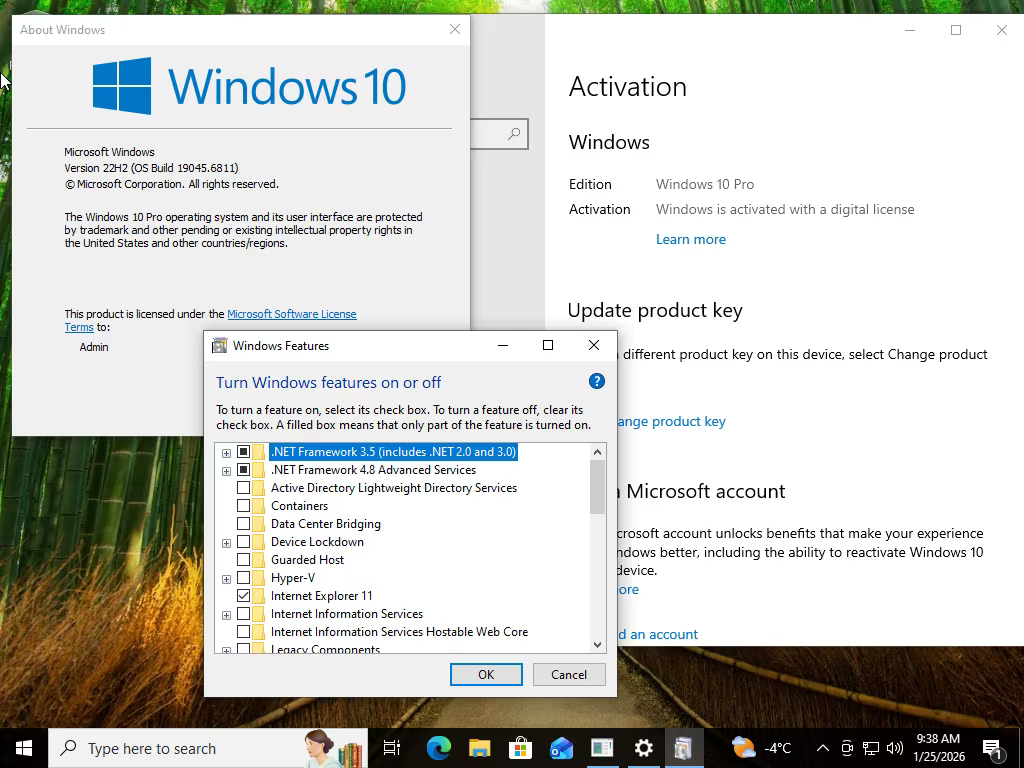Enable Active Directory Lightweight Directory Services

tap(243, 488)
